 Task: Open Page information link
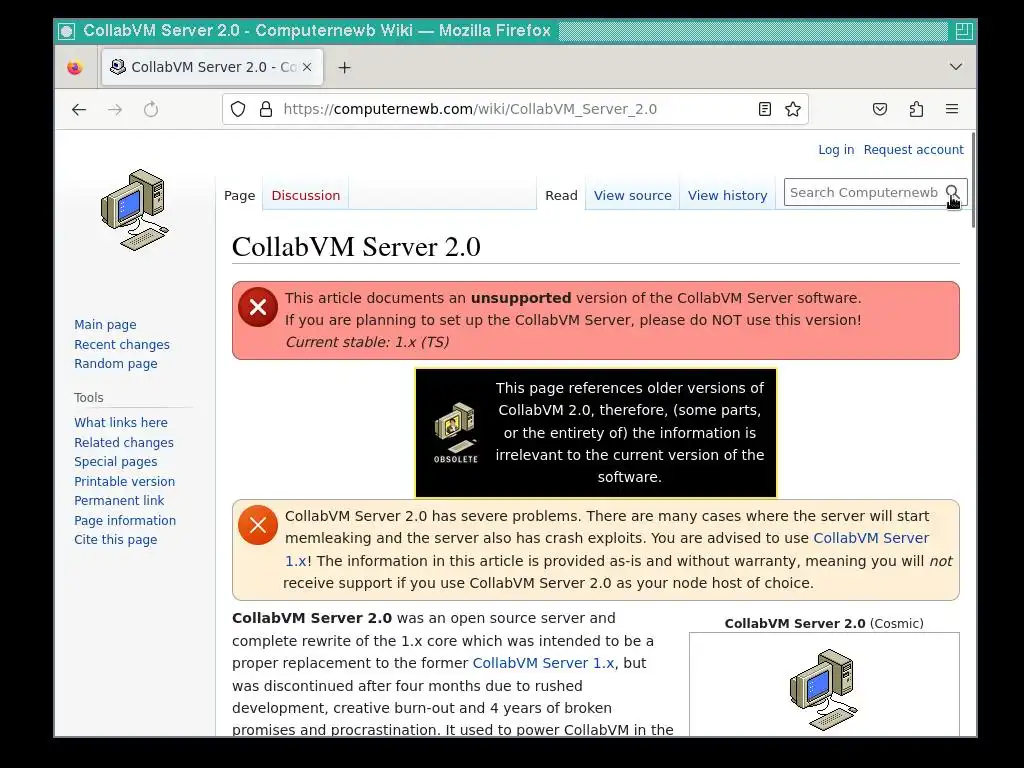pyautogui.click(x=125, y=520)
